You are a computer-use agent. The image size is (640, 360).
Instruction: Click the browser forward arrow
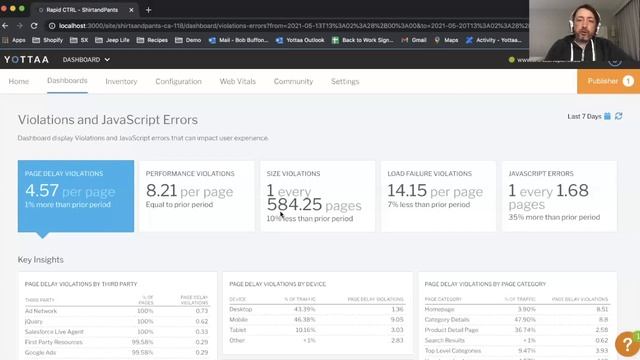pos(20,26)
